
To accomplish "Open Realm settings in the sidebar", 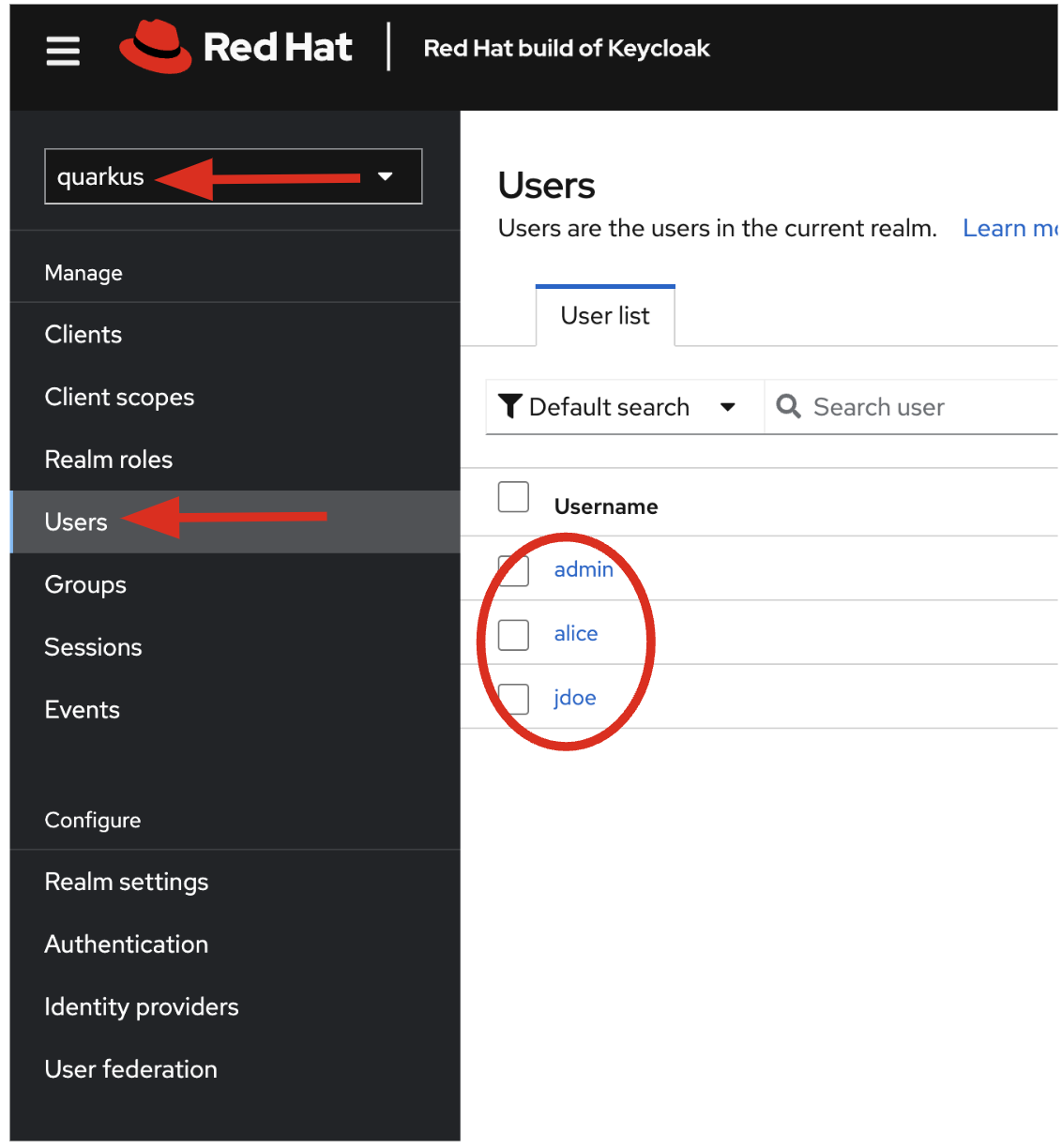I will (127, 883).
